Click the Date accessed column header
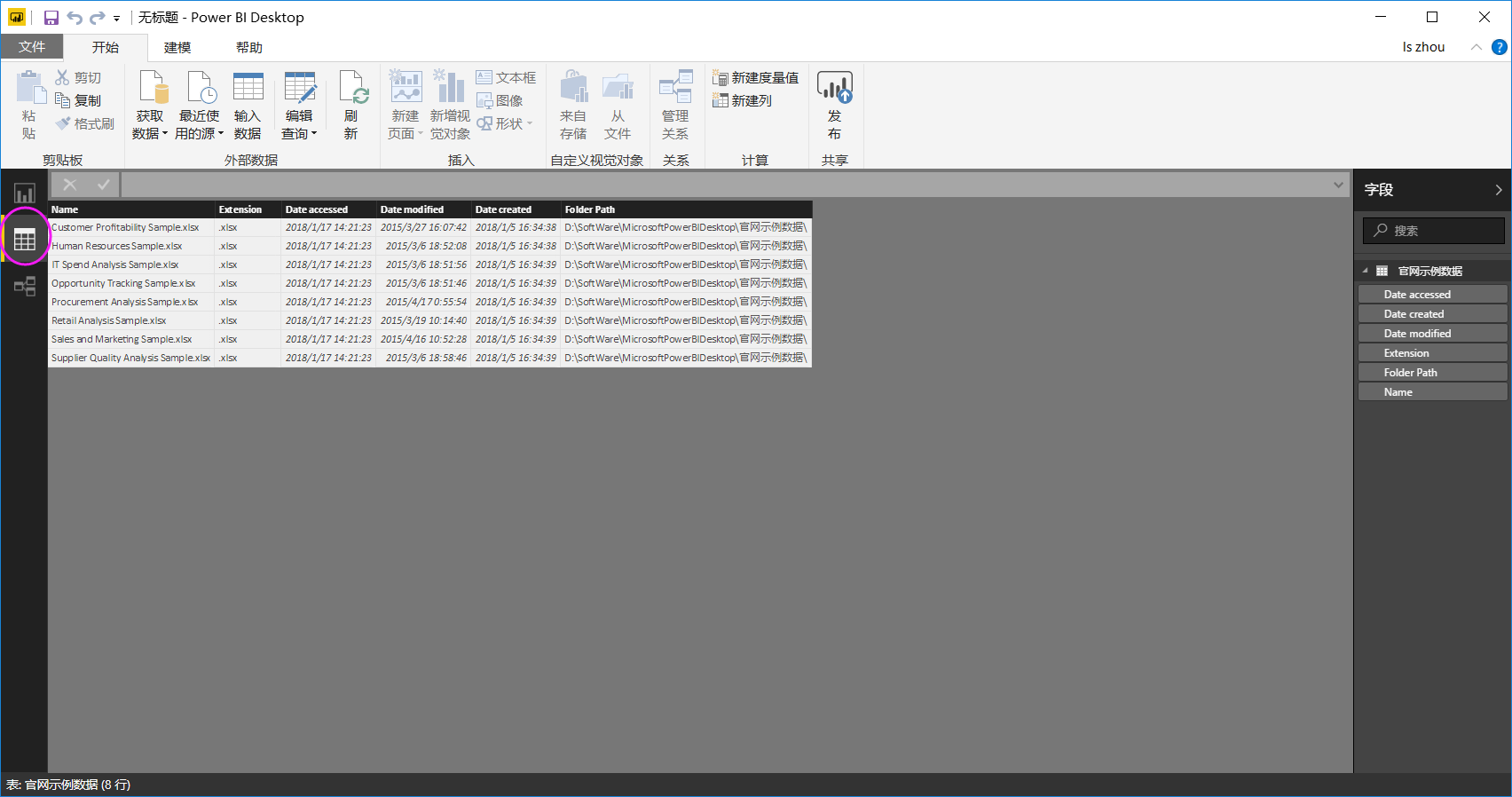1512x797 pixels. click(x=329, y=209)
